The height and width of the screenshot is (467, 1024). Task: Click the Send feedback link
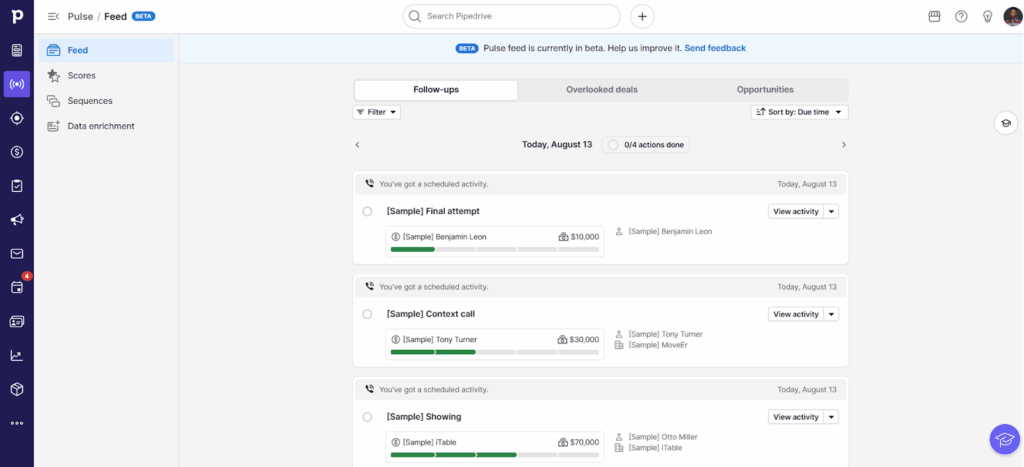pyautogui.click(x=715, y=48)
